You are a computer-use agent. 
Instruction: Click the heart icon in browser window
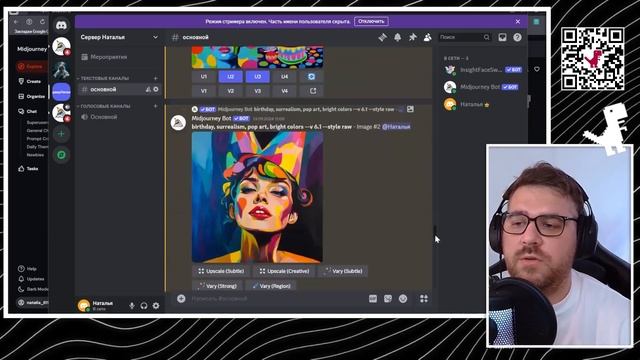click(537, 69)
